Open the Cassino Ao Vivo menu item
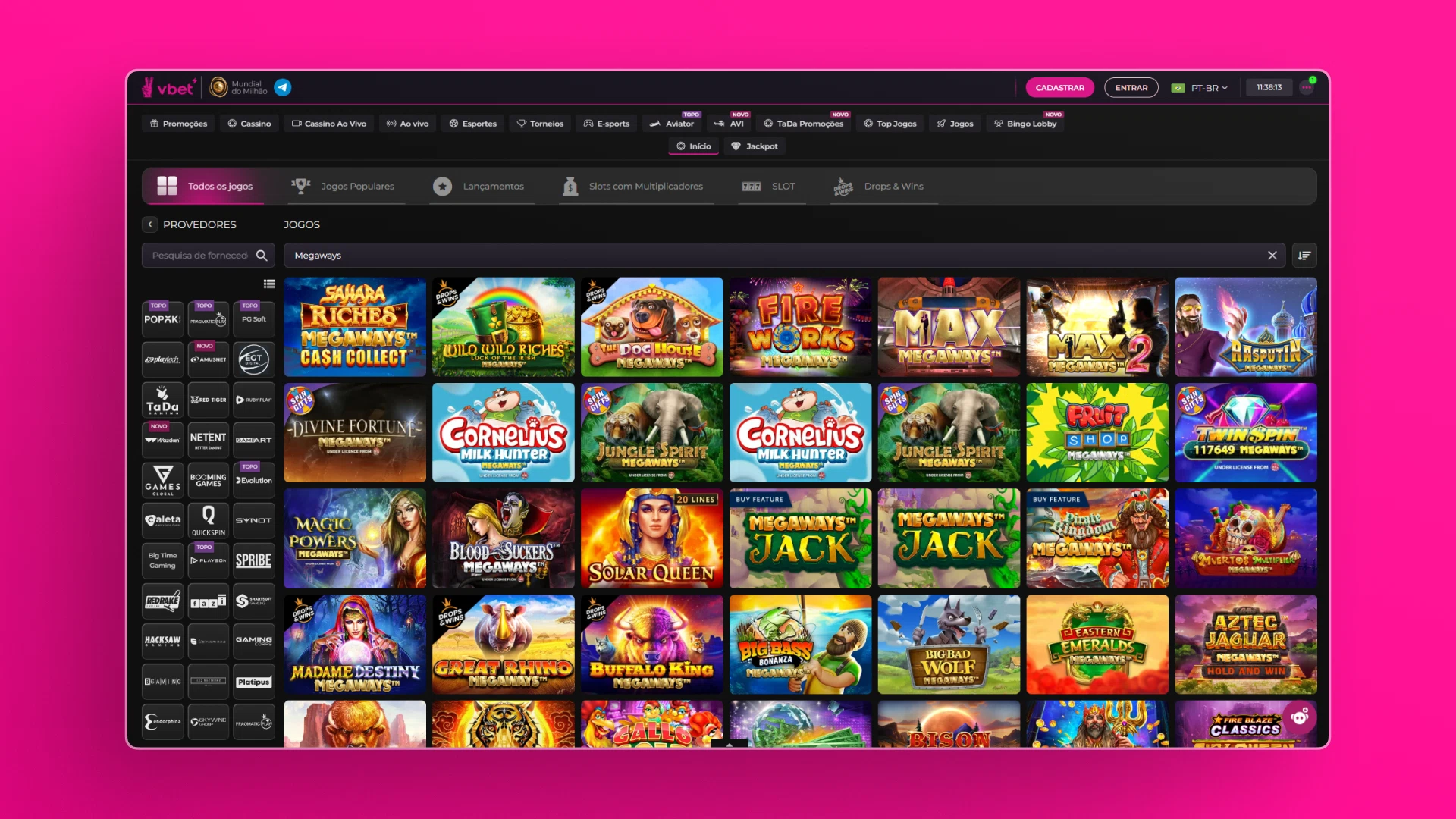Image resolution: width=1456 pixels, height=819 pixels. 329,124
